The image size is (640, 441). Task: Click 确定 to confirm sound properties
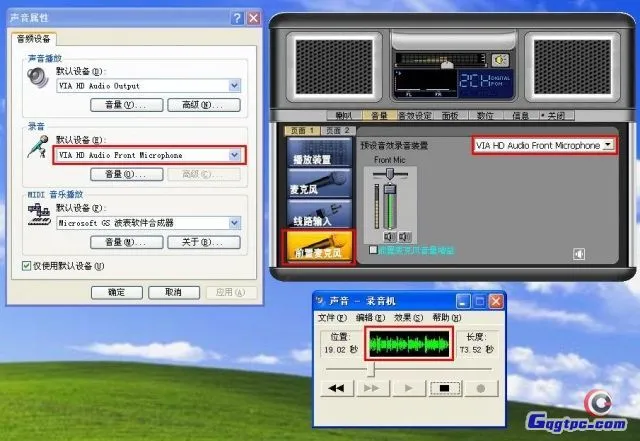(x=117, y=293)
